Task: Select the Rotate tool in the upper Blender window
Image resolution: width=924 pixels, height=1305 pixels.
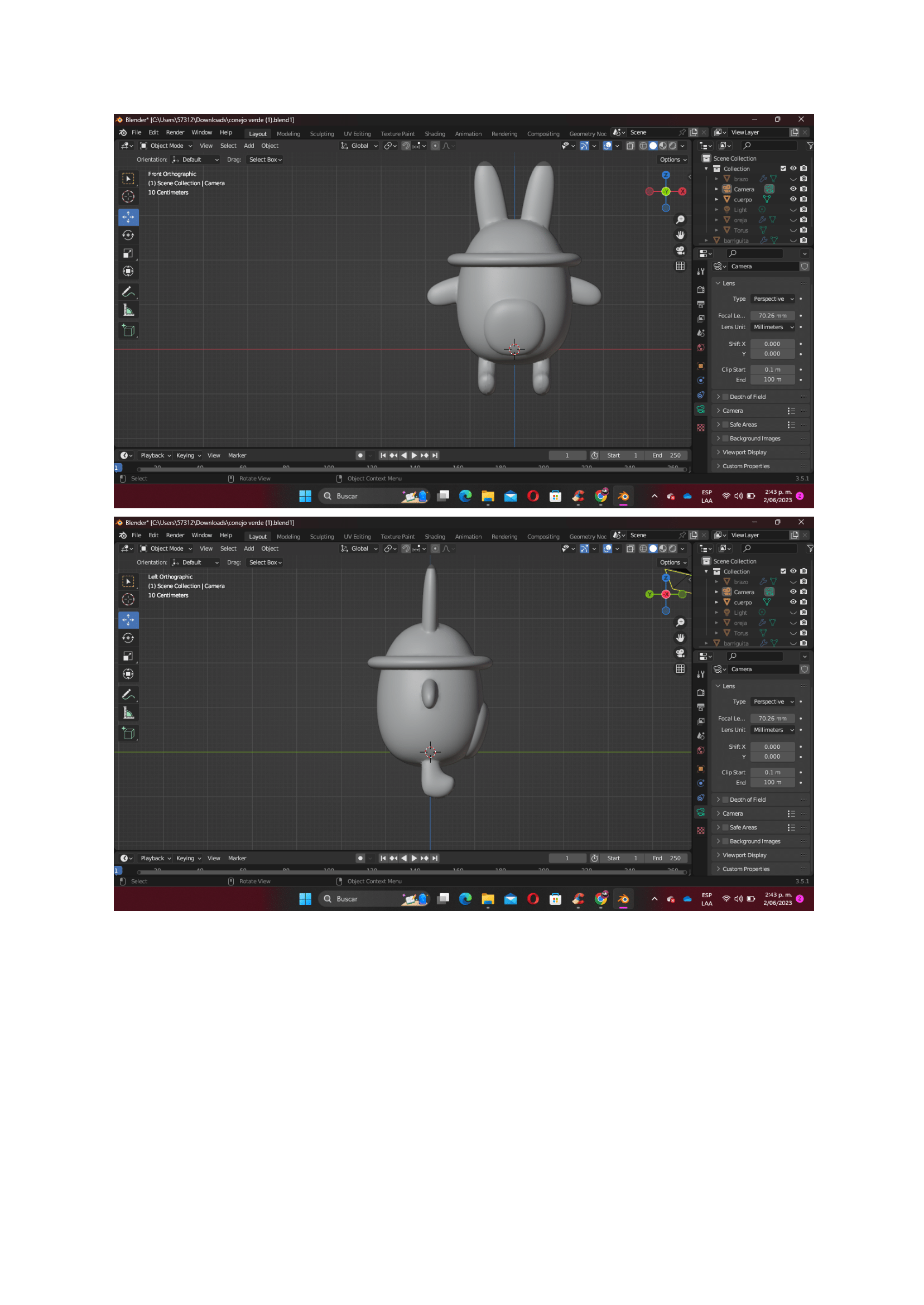Action: pyautogui.click(x=128, y=235)
